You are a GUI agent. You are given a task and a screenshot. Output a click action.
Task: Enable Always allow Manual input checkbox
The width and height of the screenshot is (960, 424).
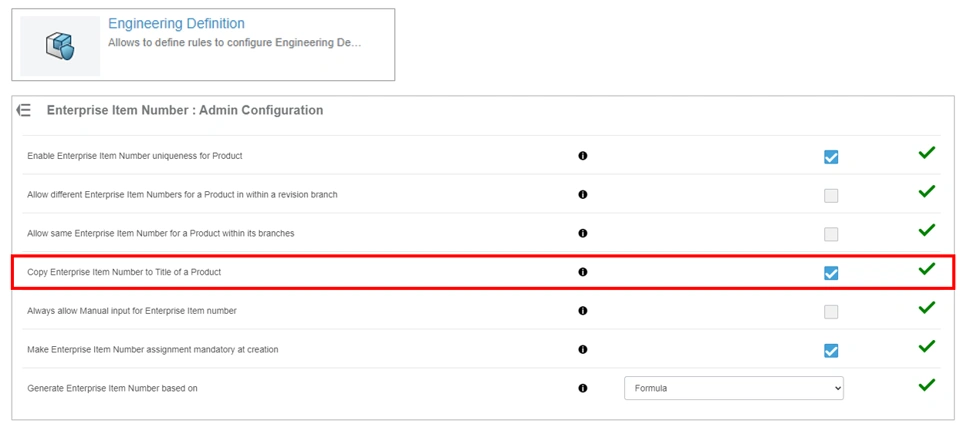(x=831, y=312)
